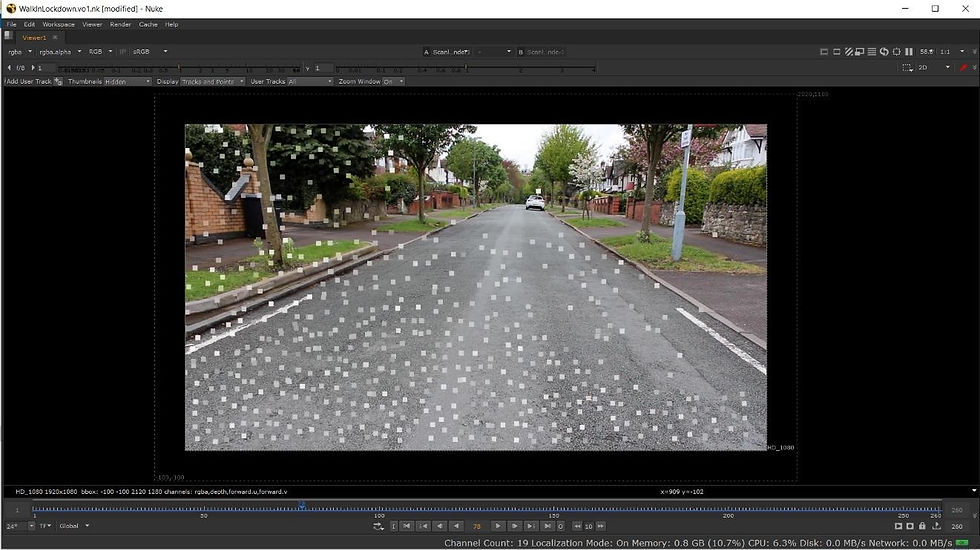This screenshot has height=550, width=980.
Task: Toggle the region of interest crosshair icon
Action: click(897, 52)
